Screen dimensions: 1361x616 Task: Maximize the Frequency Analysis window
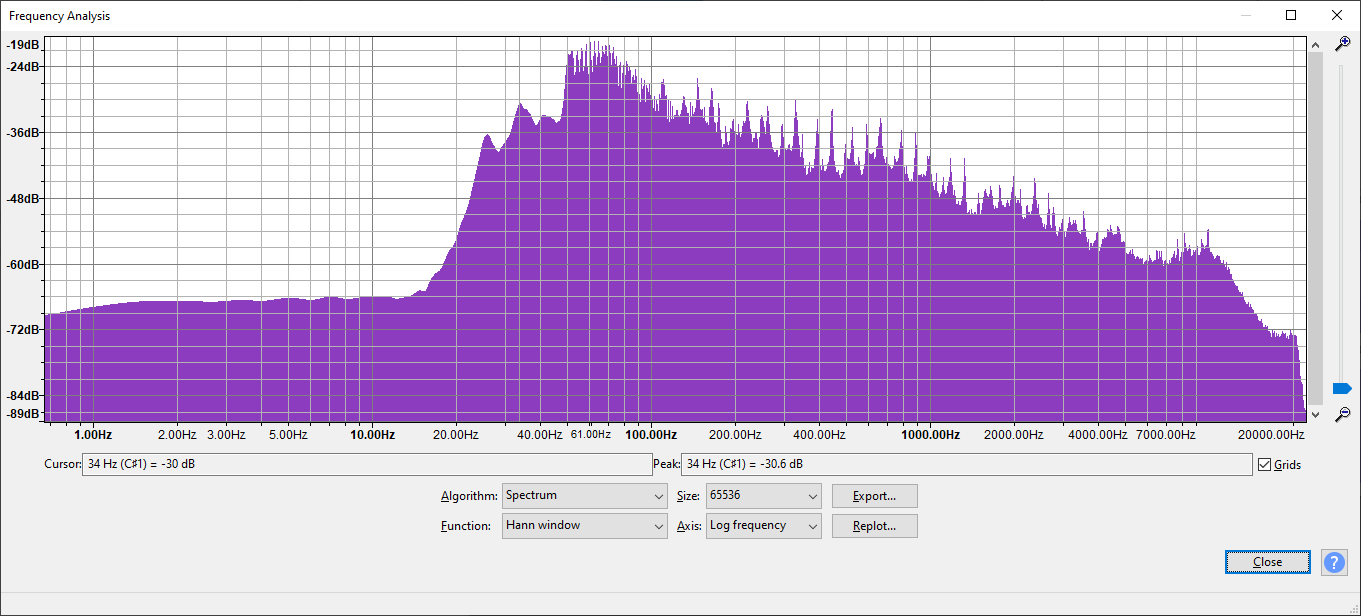pos(1291,15)
